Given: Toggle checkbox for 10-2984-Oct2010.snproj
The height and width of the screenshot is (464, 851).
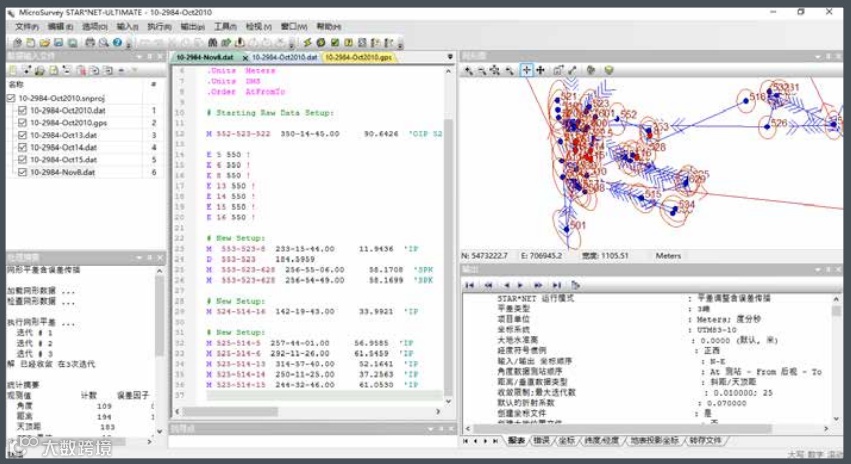Looking at the screenshot, I should pos(11,98).
